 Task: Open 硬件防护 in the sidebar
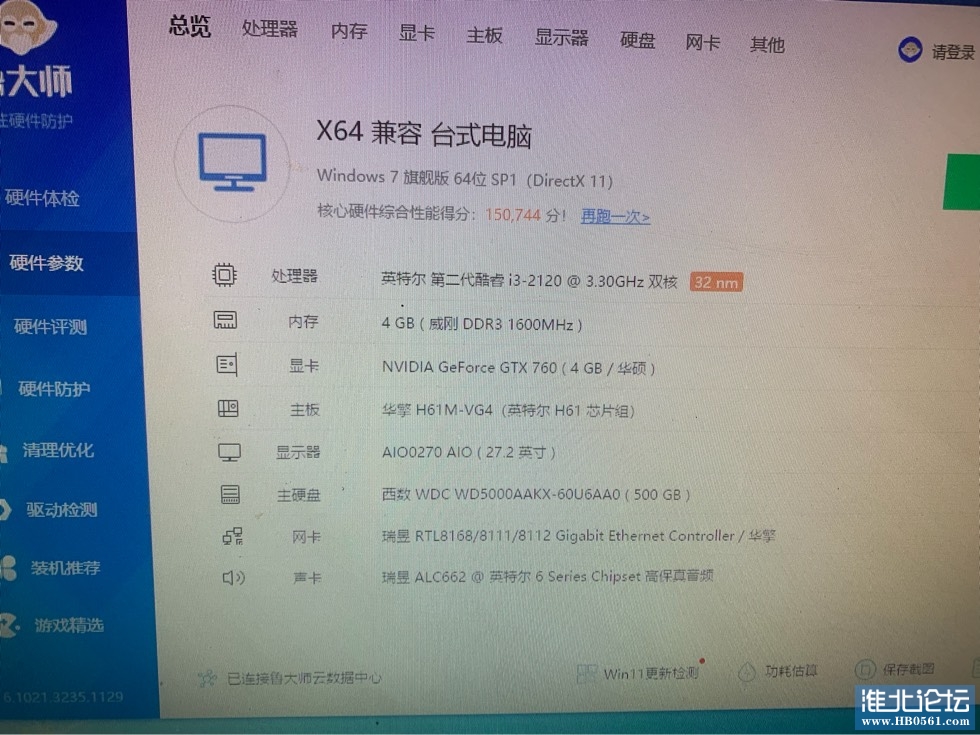(54, 389)
